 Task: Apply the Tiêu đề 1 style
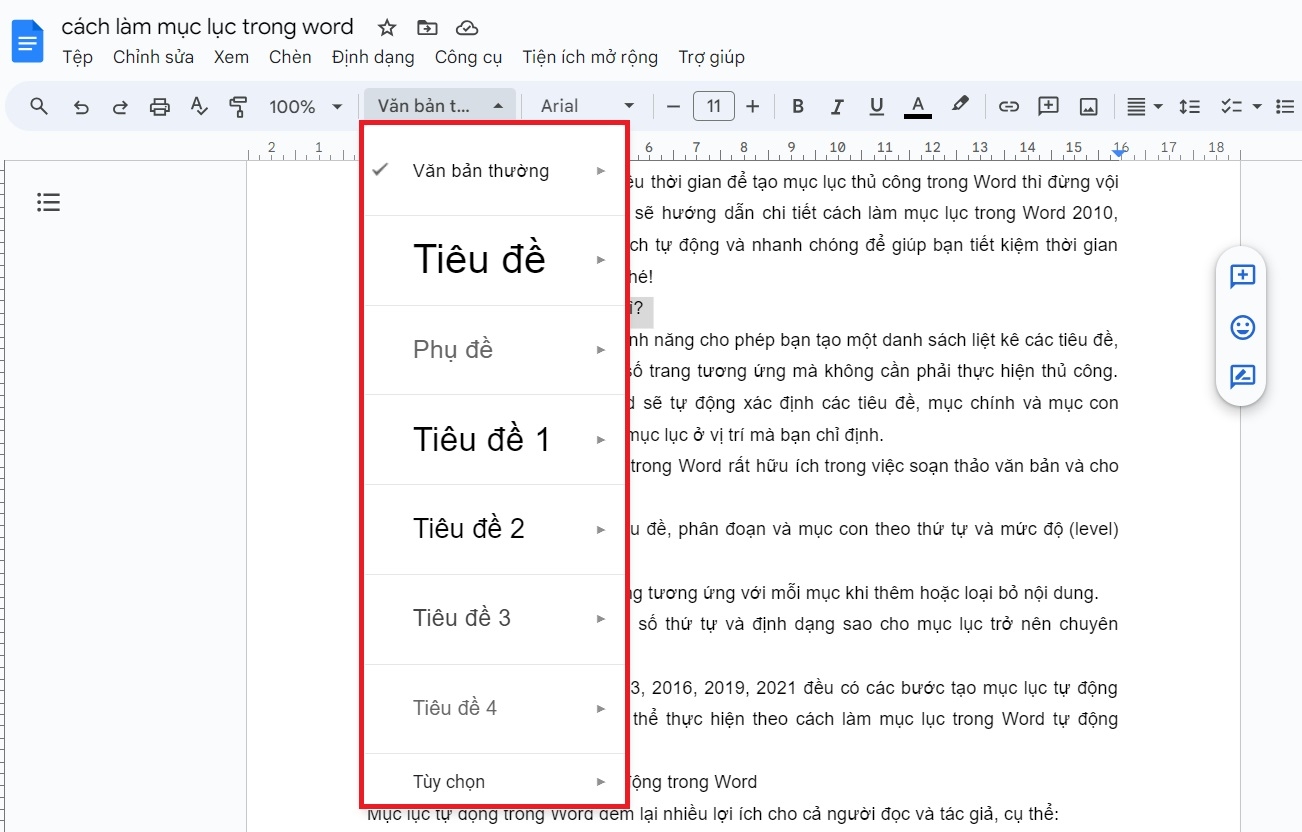495,440
